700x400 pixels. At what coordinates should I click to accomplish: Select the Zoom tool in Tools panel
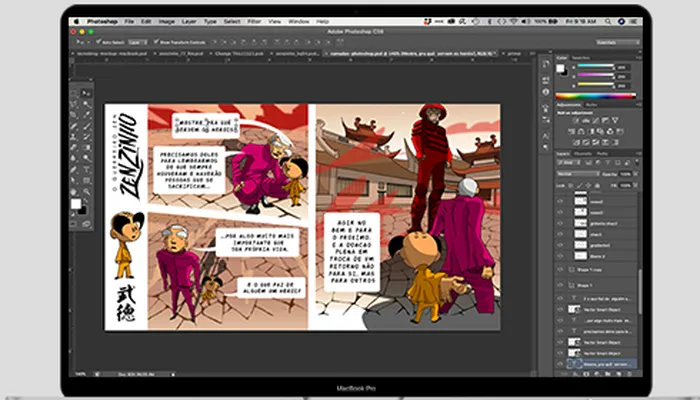86,191
